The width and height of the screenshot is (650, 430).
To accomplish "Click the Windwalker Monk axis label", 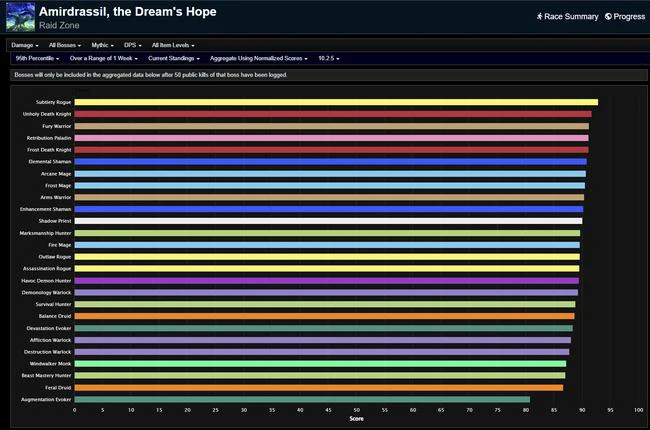I will (51, 364).
